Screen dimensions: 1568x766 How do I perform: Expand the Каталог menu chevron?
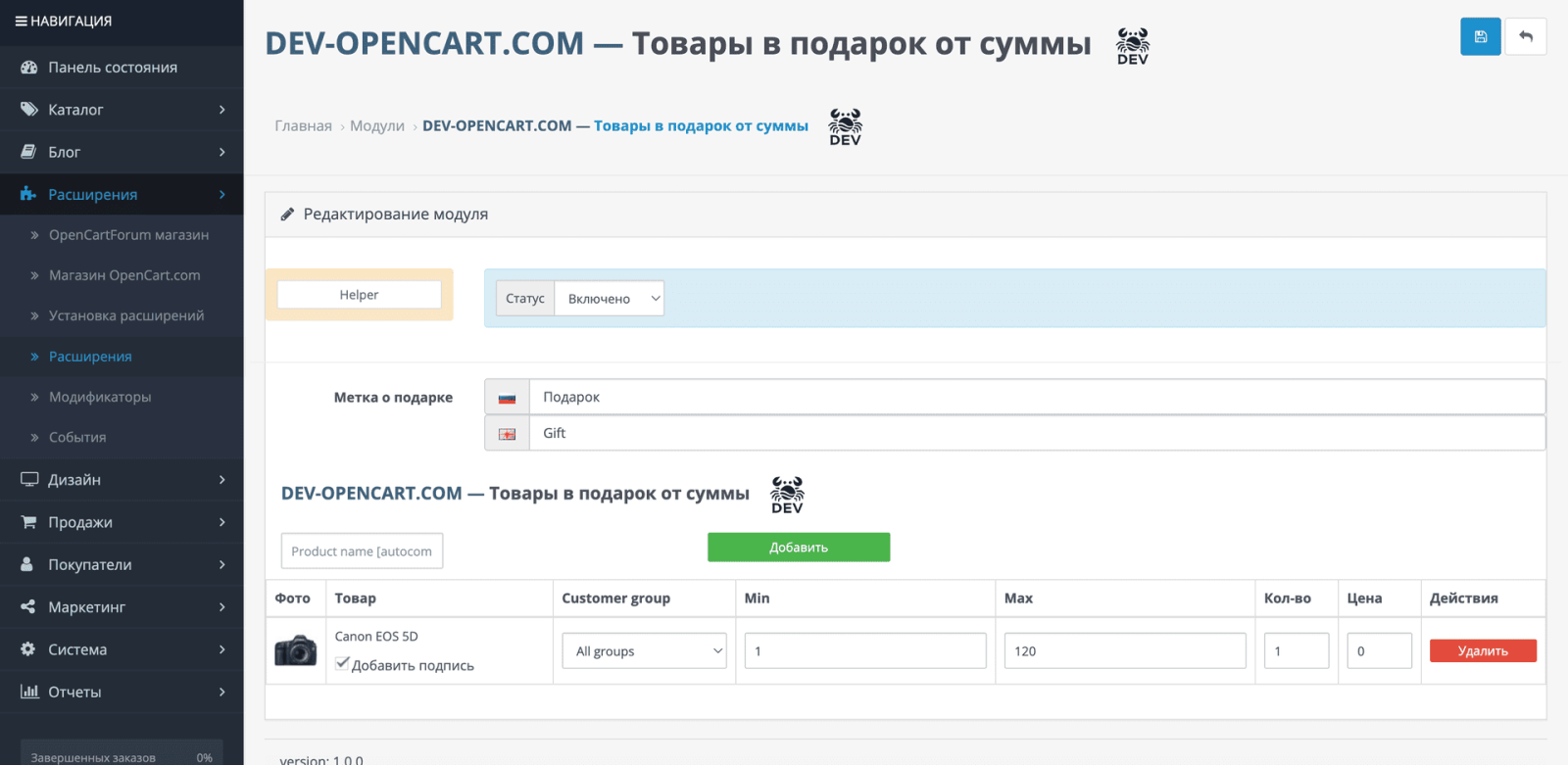[x=222, y=110]
